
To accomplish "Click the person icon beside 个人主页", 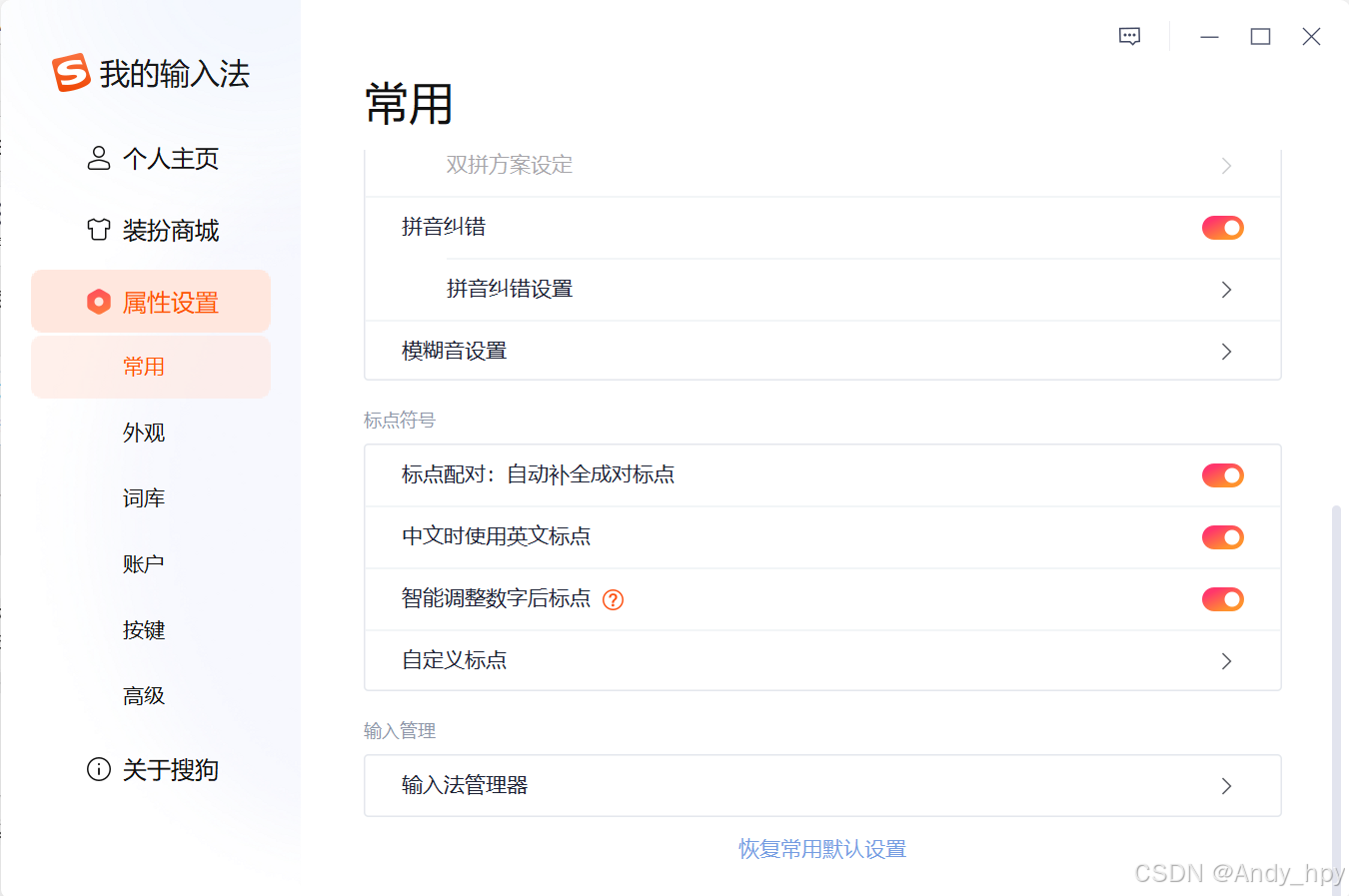I will (x=99, y=158).
